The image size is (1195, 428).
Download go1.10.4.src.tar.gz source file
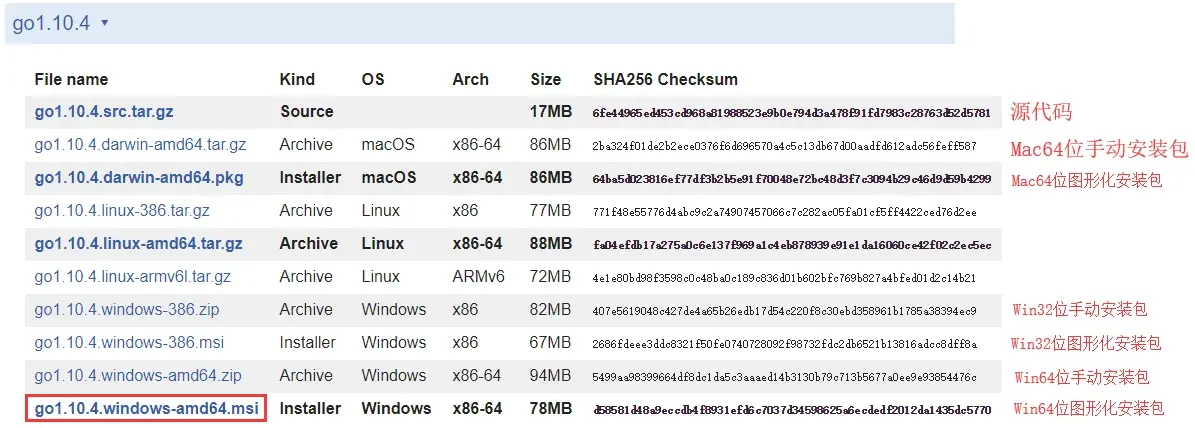104,111
